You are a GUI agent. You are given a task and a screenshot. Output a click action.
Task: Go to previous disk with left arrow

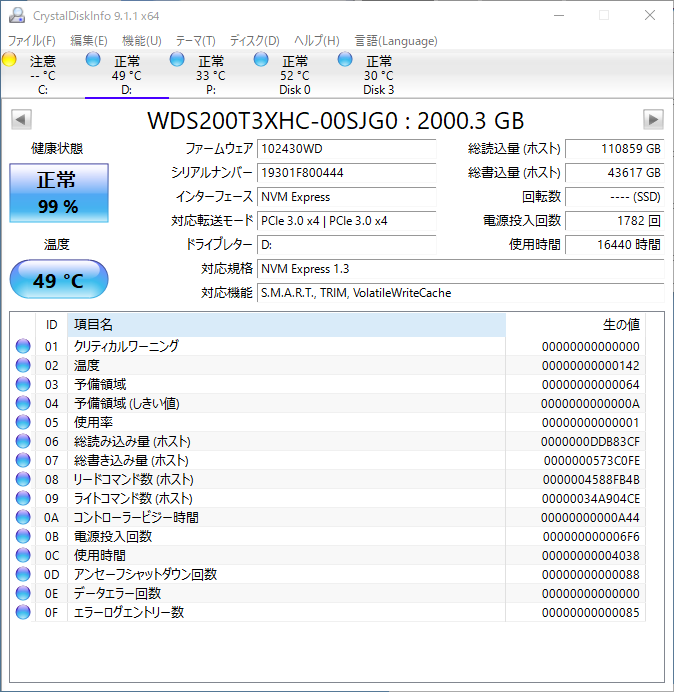click(x=21, y=119)
